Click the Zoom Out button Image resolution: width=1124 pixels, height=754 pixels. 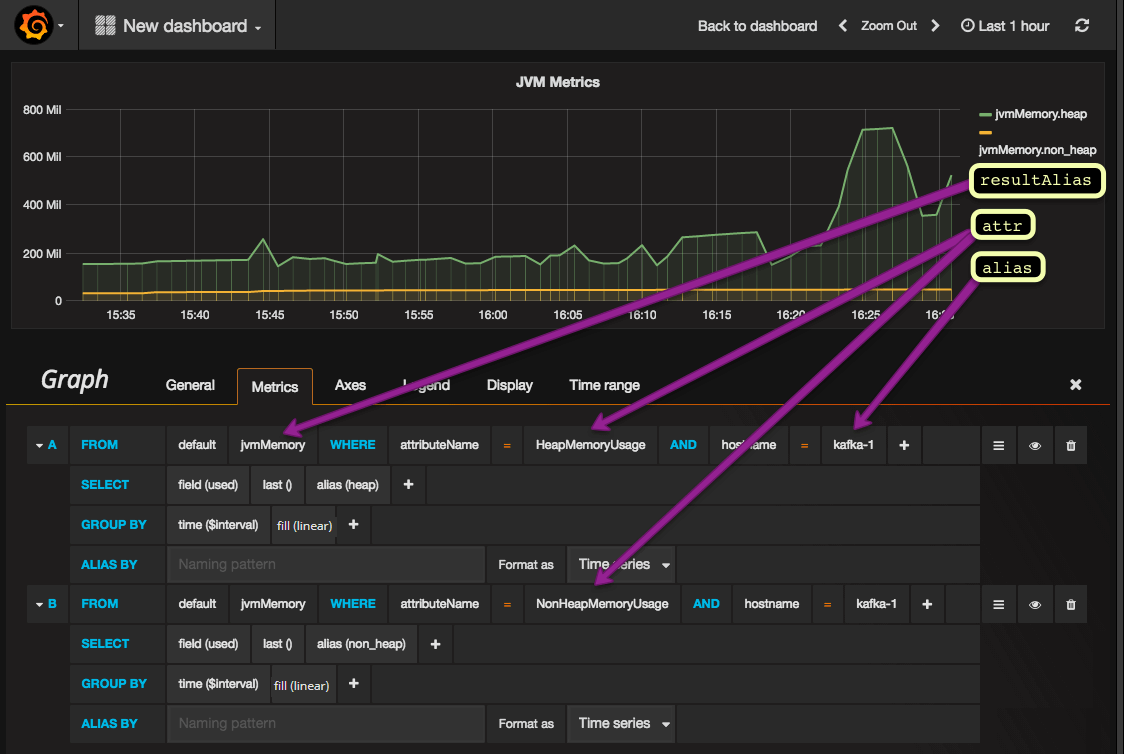pos(888,26)
